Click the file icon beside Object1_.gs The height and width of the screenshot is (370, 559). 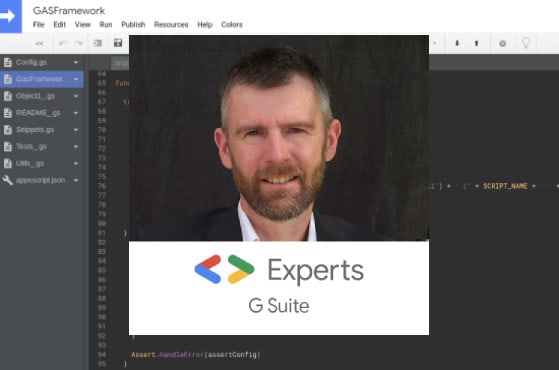pos(7,96)
